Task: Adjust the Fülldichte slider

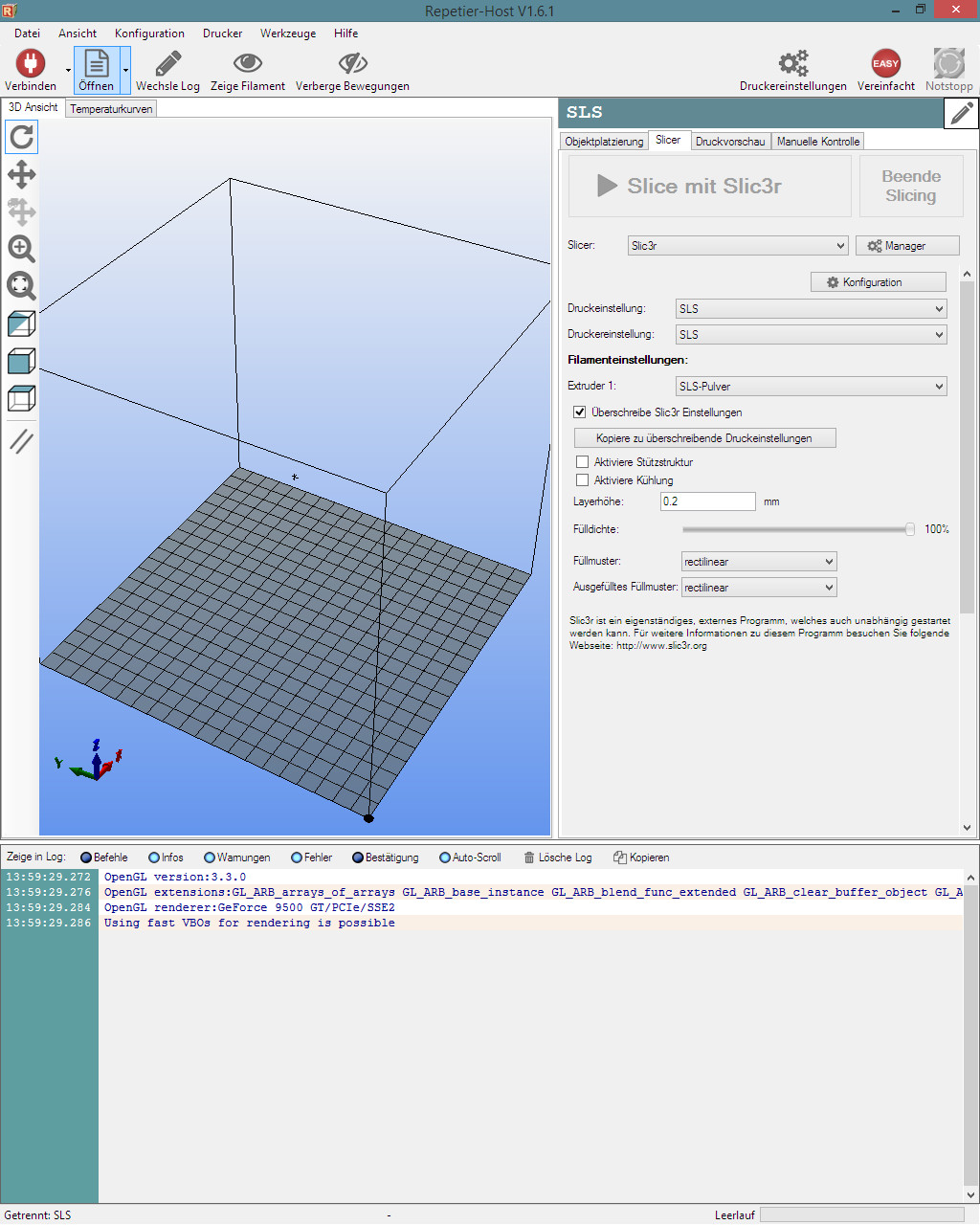Action: 798,529
